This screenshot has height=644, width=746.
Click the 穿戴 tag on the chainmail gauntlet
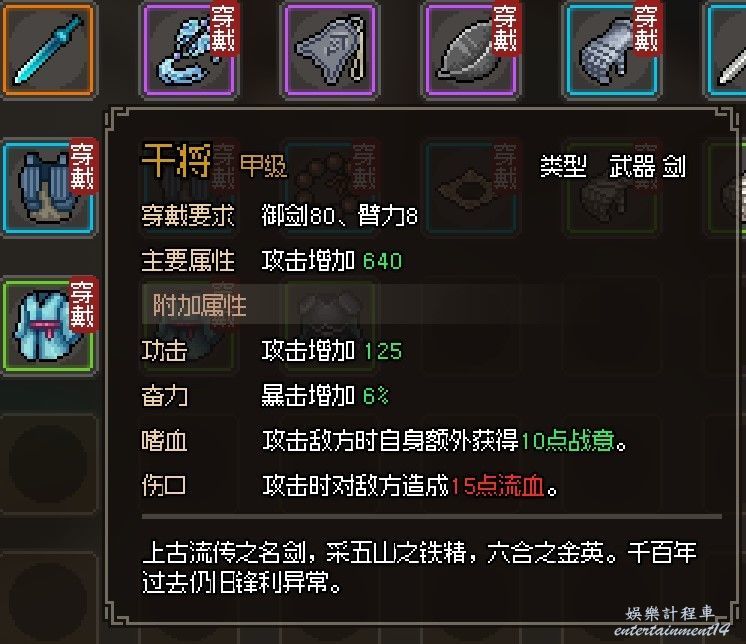click(646, 29)
